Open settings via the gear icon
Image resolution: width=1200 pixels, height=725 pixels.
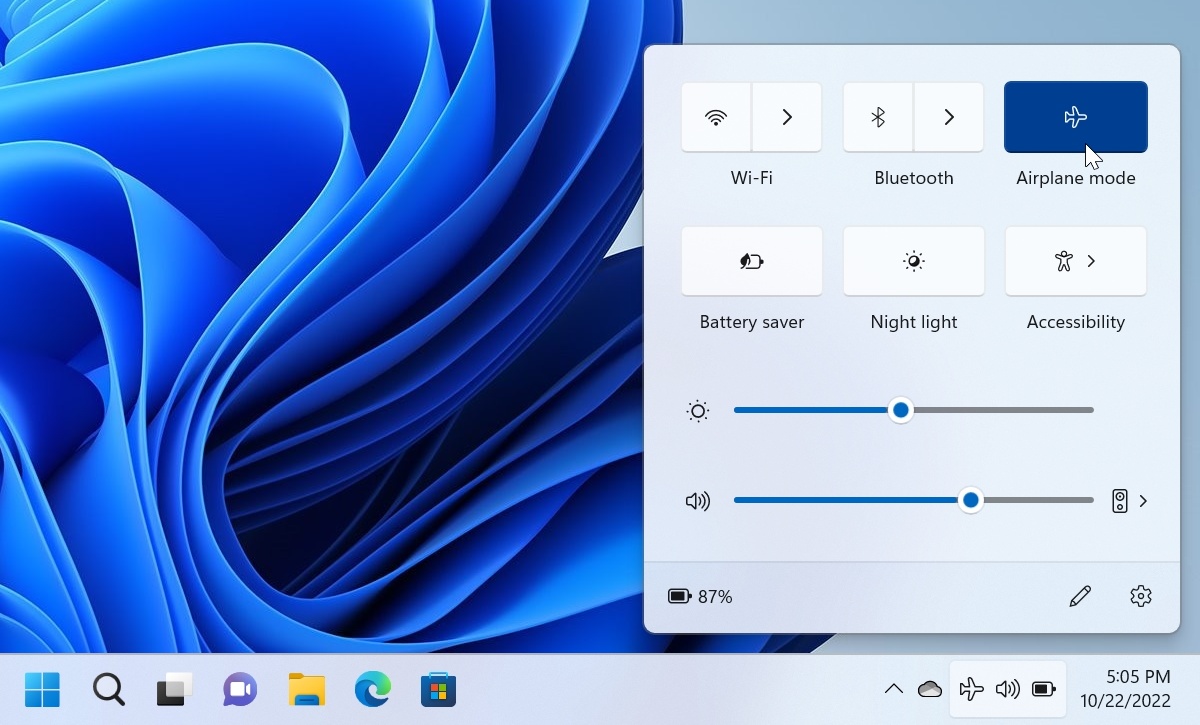(1140, 597)
